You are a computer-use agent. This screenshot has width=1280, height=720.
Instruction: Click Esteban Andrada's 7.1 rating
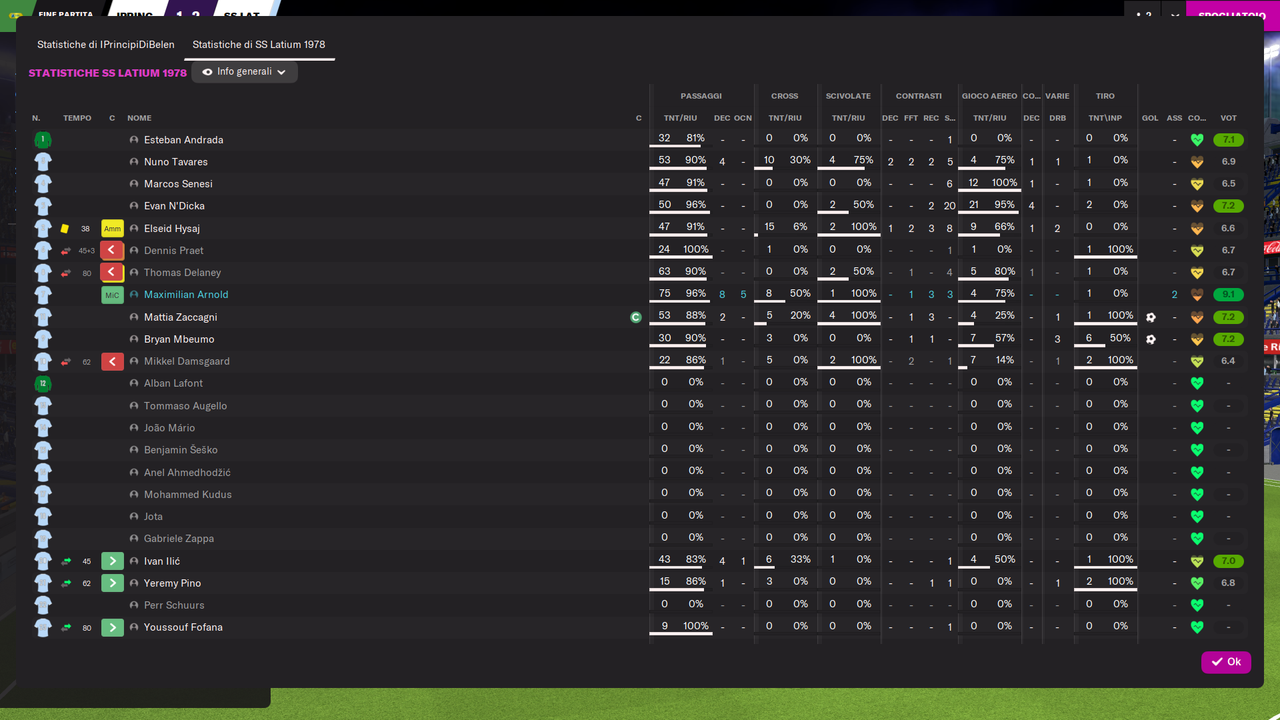[1228, 140]
